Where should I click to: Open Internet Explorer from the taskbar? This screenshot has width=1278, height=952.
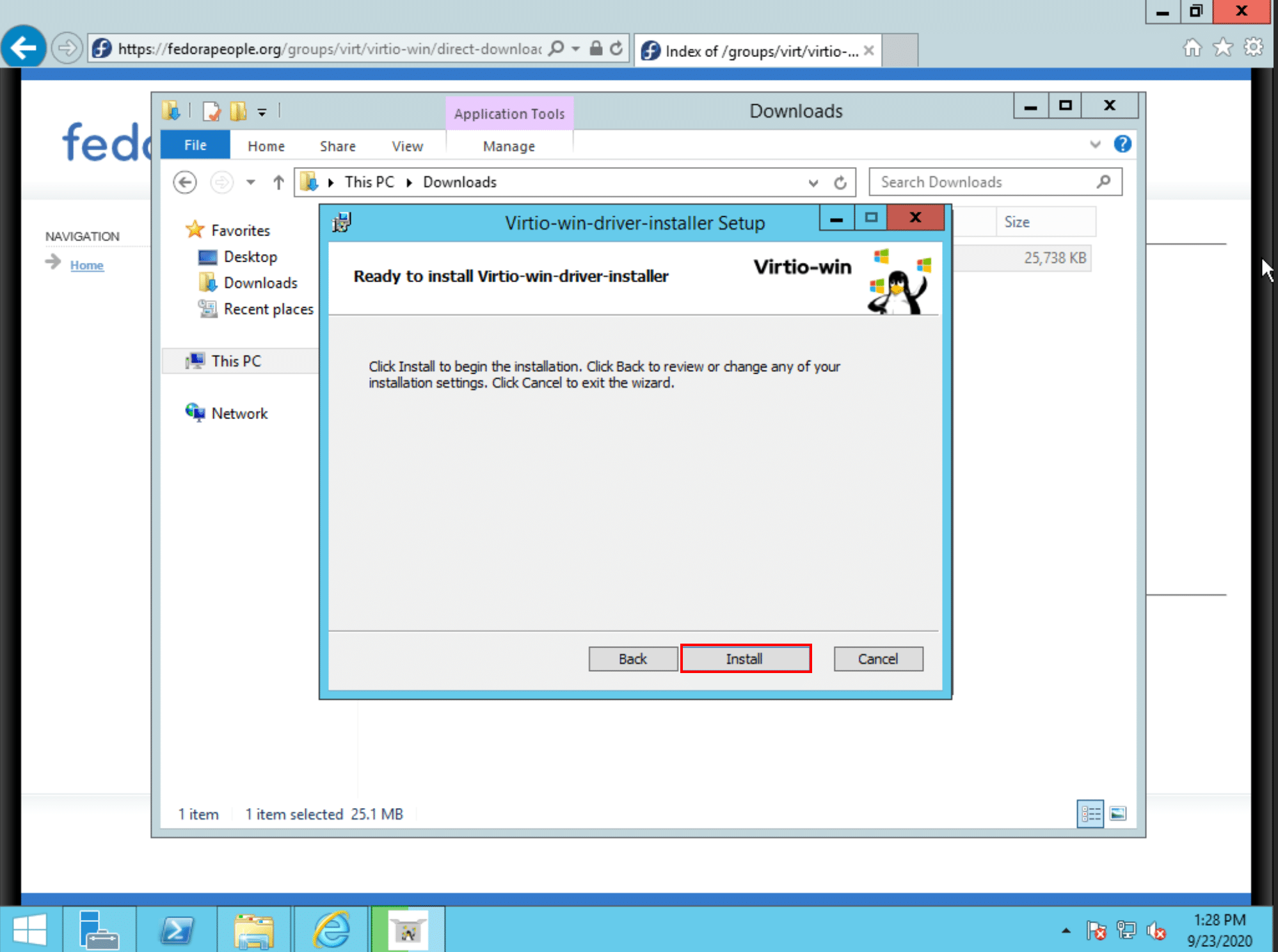click(331, 930)
